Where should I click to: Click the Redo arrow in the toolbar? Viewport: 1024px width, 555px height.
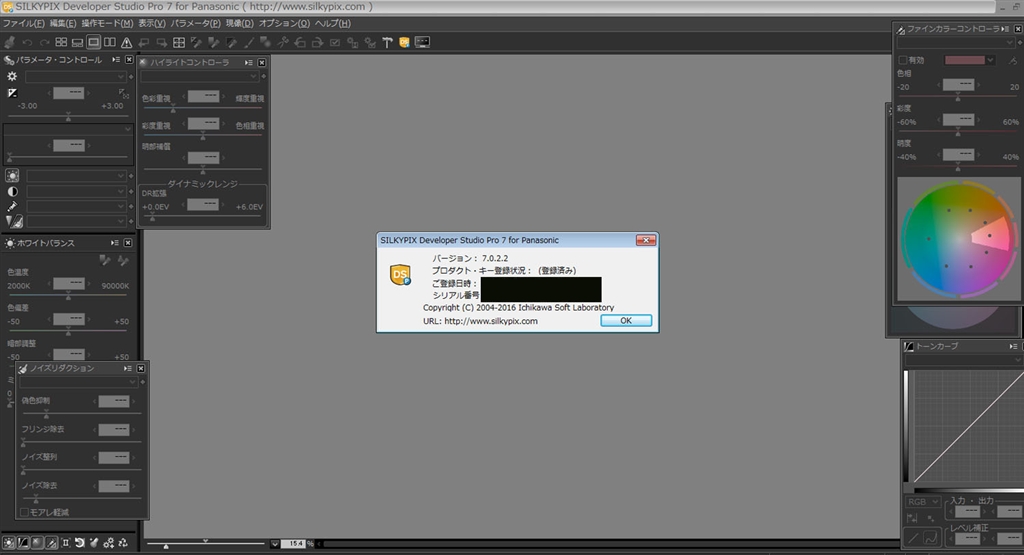[44, 42]
